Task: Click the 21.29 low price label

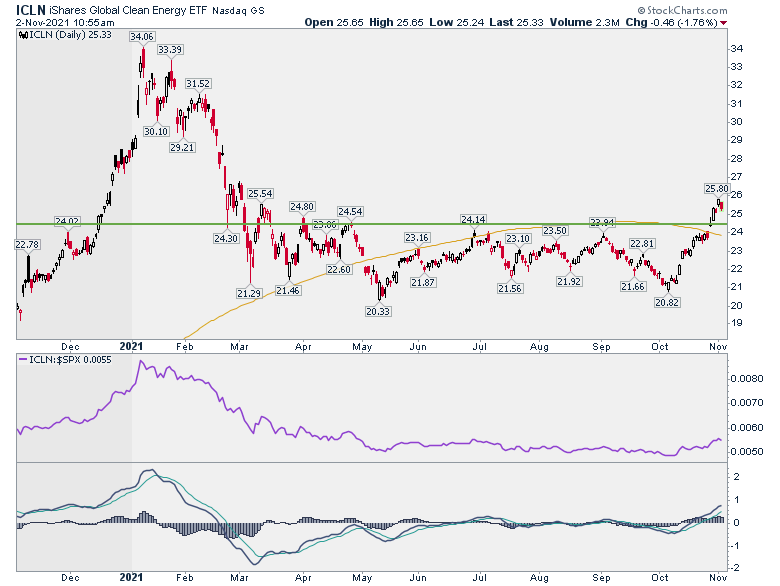Action: tap(249, 293)
